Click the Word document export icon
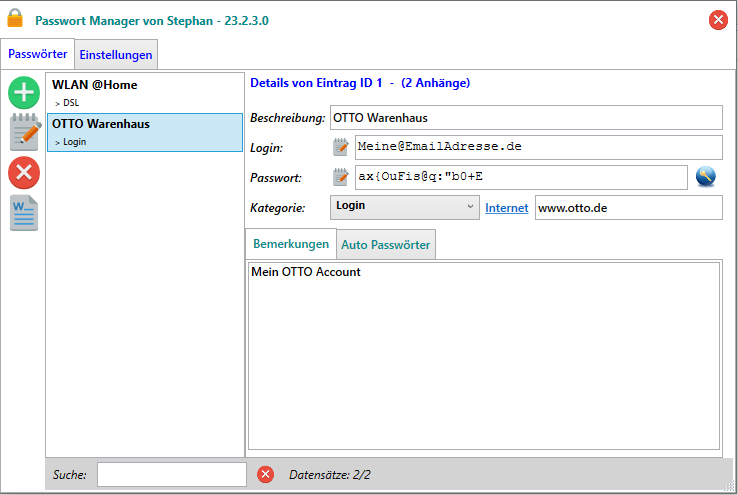 click(24, 213)
